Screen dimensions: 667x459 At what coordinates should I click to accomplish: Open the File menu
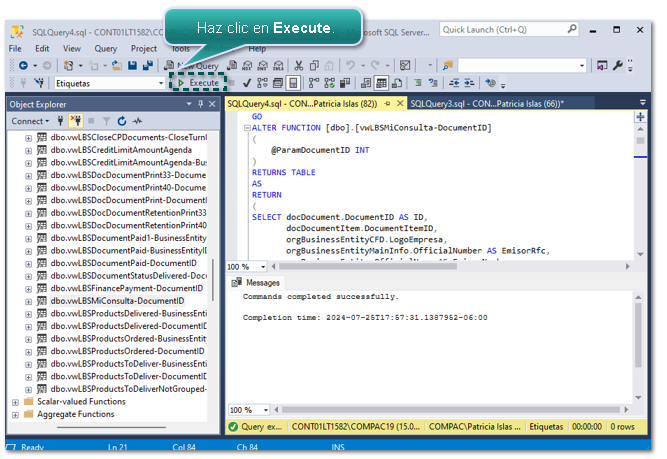[15, 48]
